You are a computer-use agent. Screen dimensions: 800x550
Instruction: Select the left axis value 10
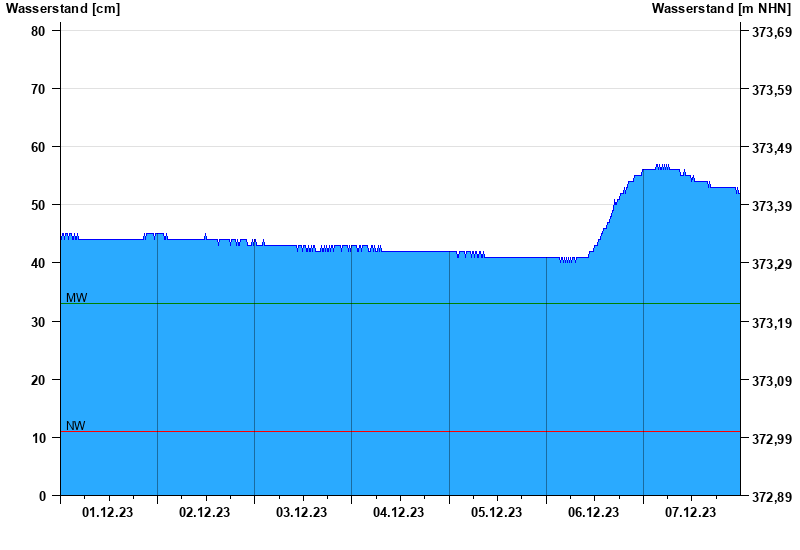pos(38,438)
